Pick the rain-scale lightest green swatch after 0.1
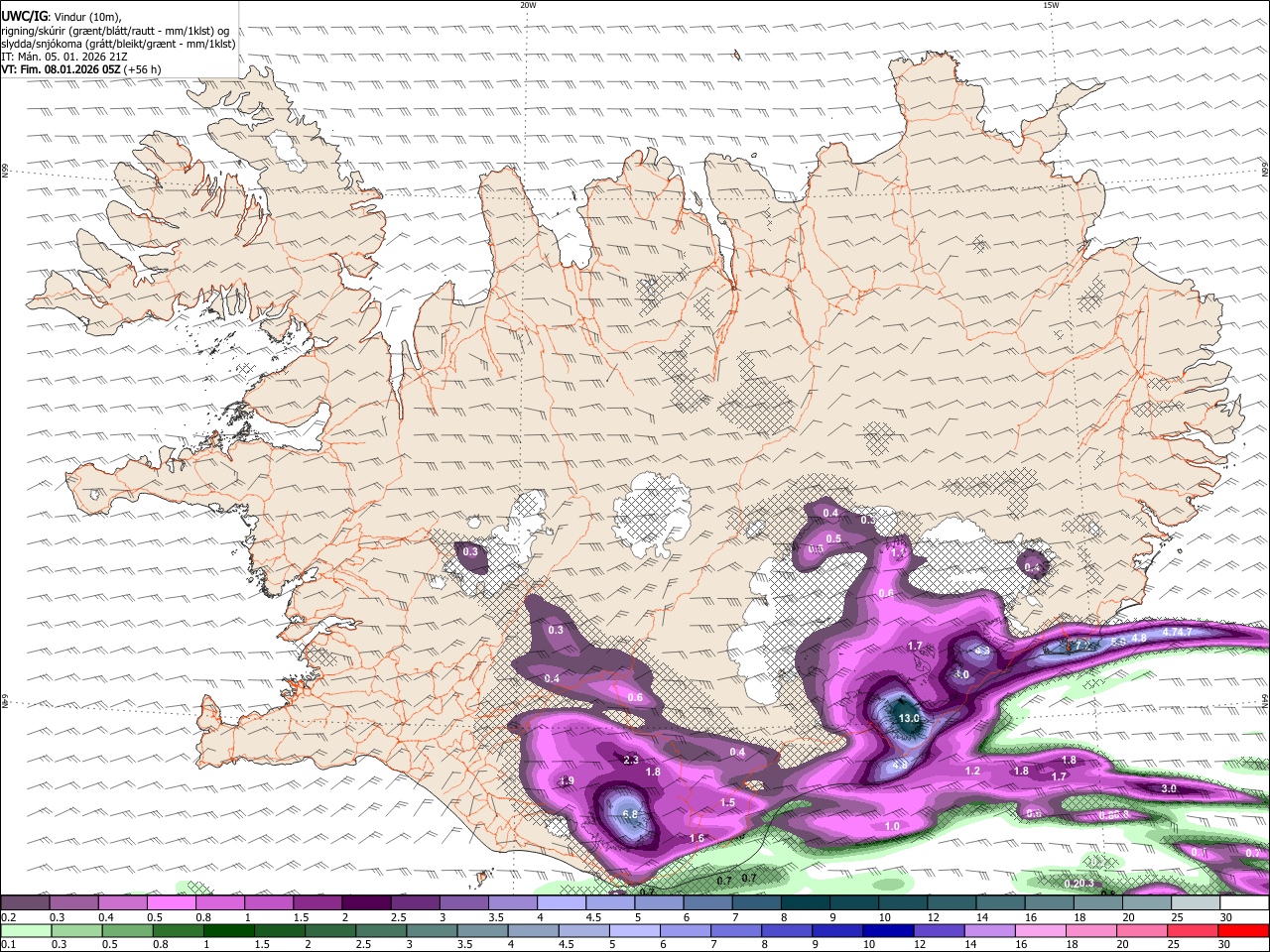 (25, 930)
